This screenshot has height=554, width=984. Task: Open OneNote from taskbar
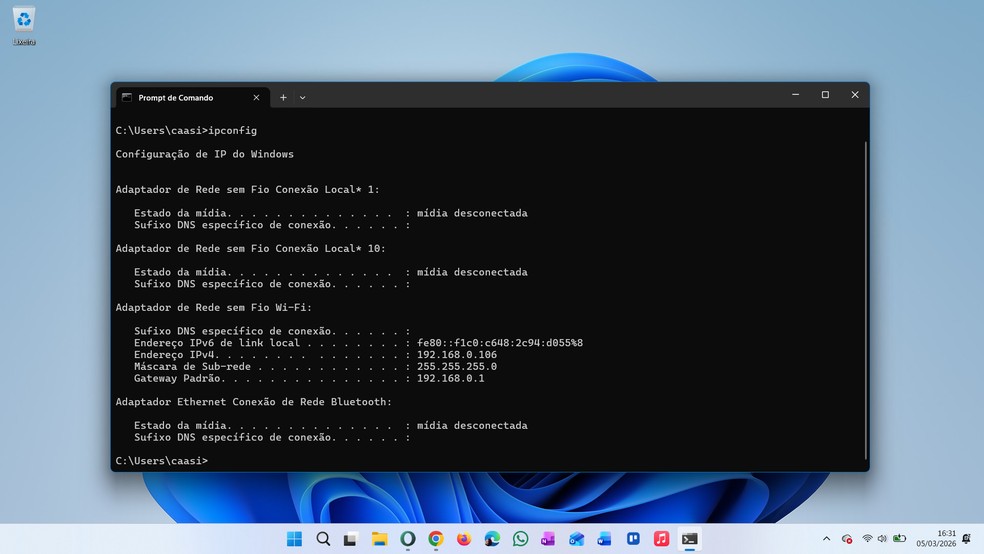pyautogui.click(x=548, y=539)
